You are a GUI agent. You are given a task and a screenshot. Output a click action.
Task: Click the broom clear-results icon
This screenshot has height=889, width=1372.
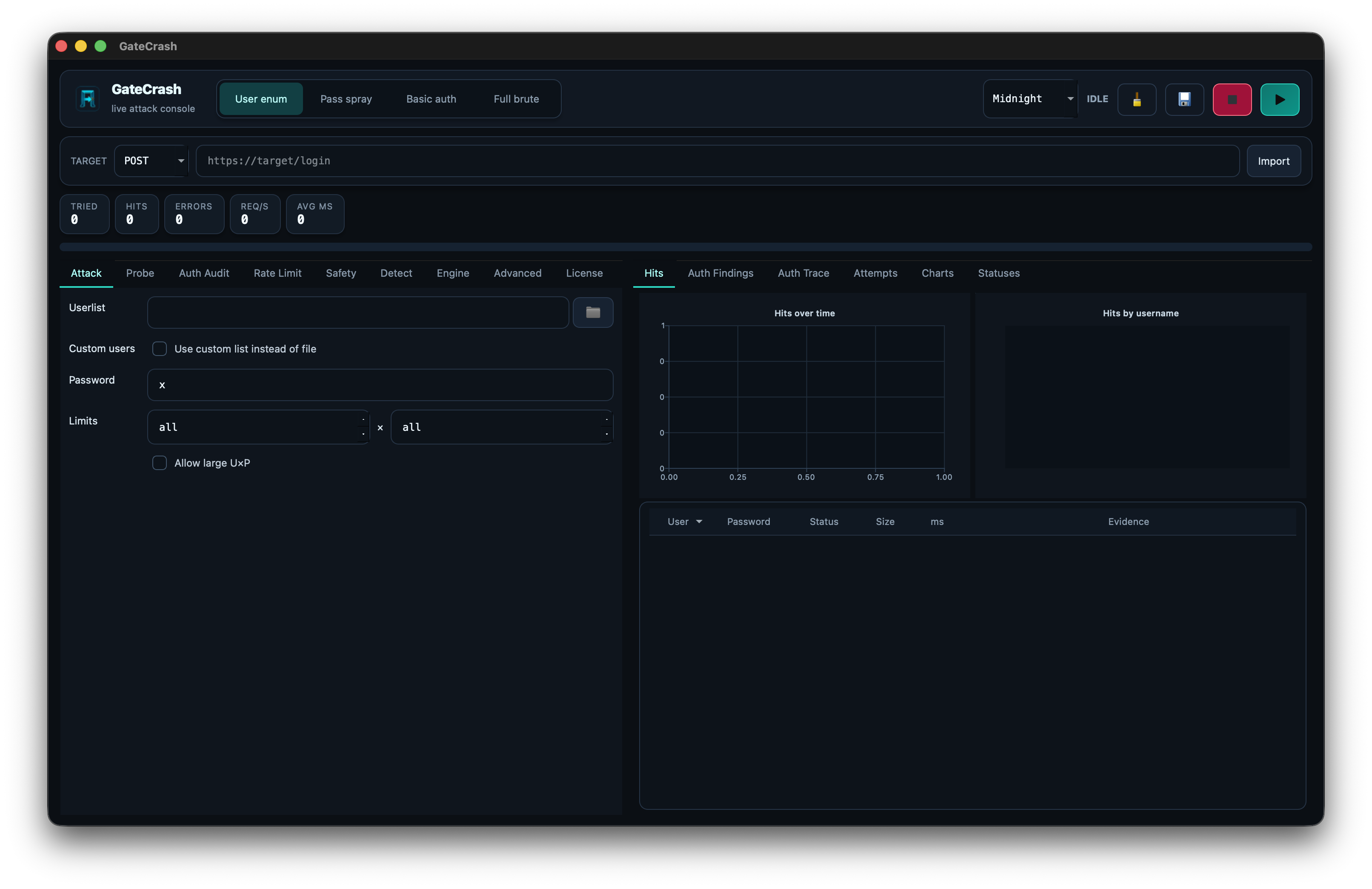(1137, 99)
